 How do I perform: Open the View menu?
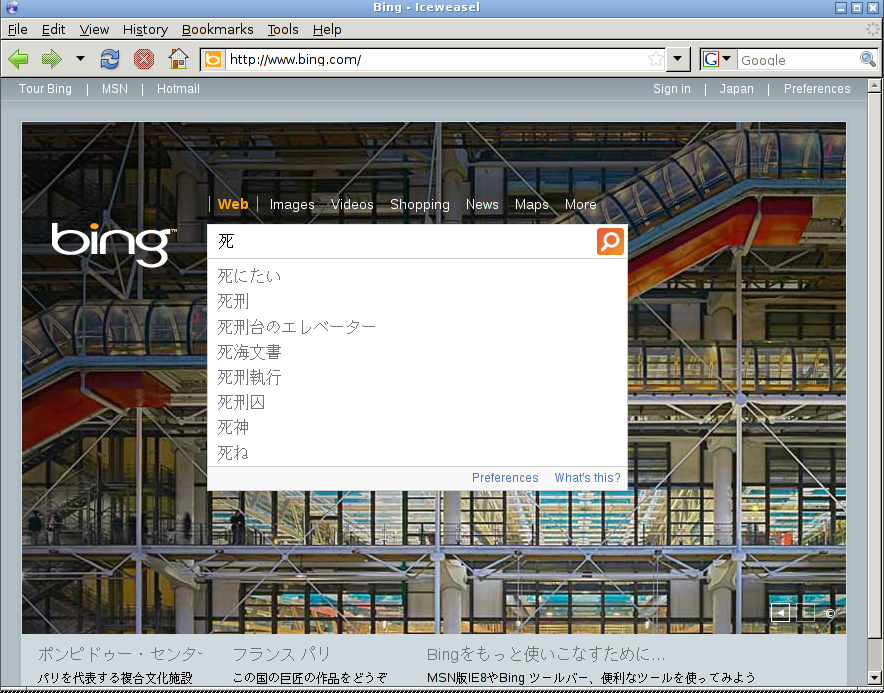pos(94,29)
